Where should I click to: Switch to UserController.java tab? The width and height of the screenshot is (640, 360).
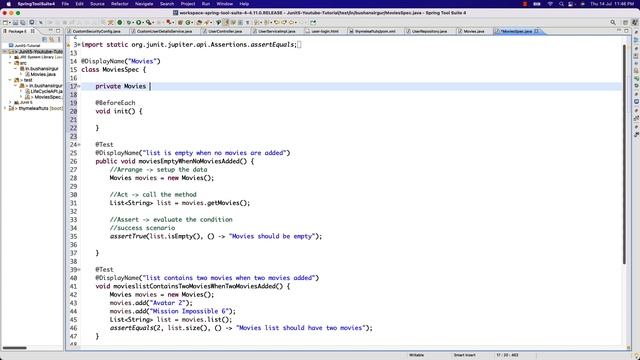coord(225,31)
